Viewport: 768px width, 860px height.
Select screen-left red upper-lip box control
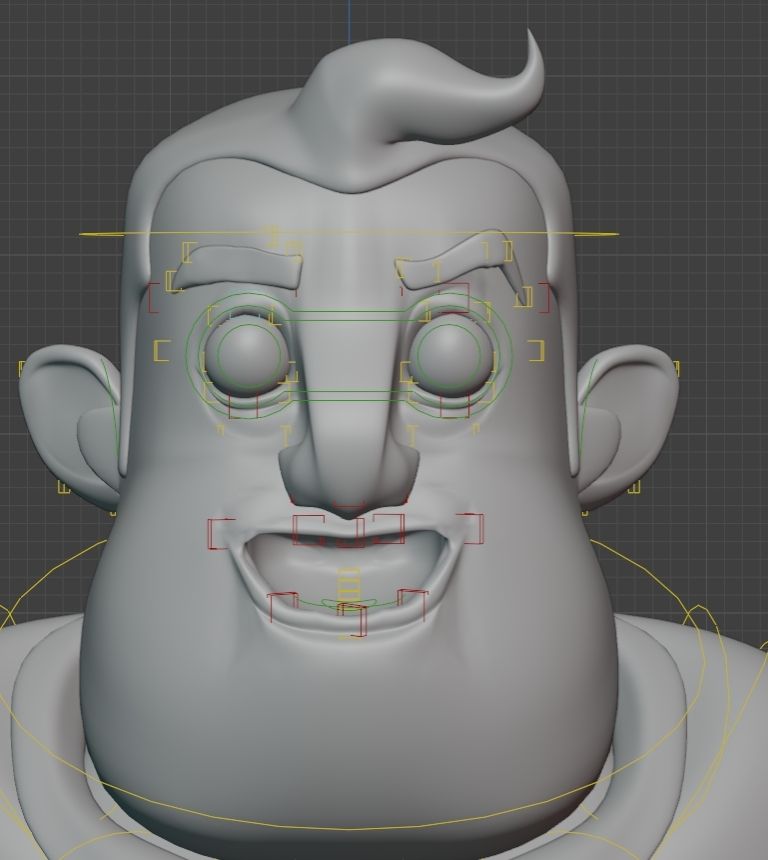pyautogui.click(x=309, y=530)
